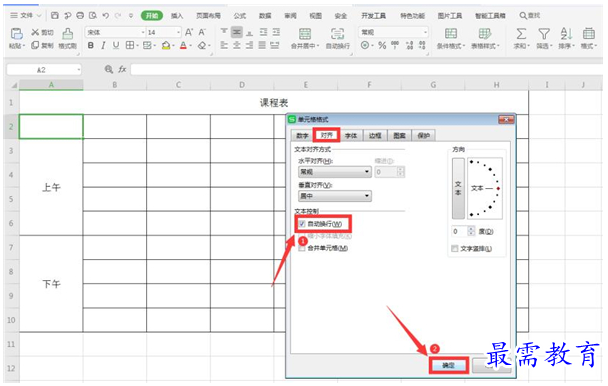Viewport: 608px width, 386px height.
Task: Click the save icon in quick toolbar
Action: click(55, 16)
